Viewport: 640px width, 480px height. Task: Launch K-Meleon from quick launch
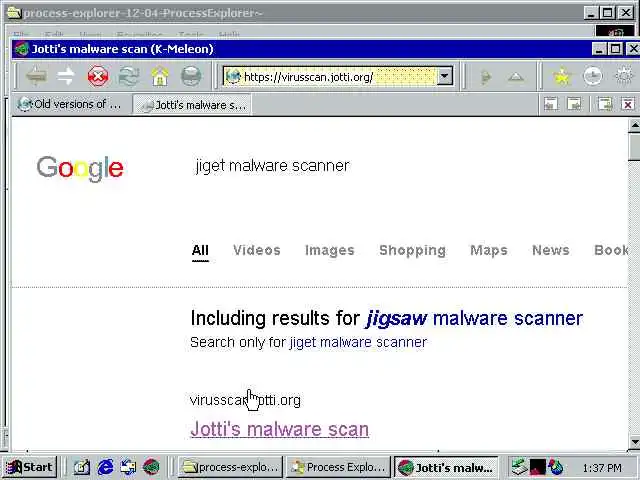pyautogui.click(x=151, y=467)
